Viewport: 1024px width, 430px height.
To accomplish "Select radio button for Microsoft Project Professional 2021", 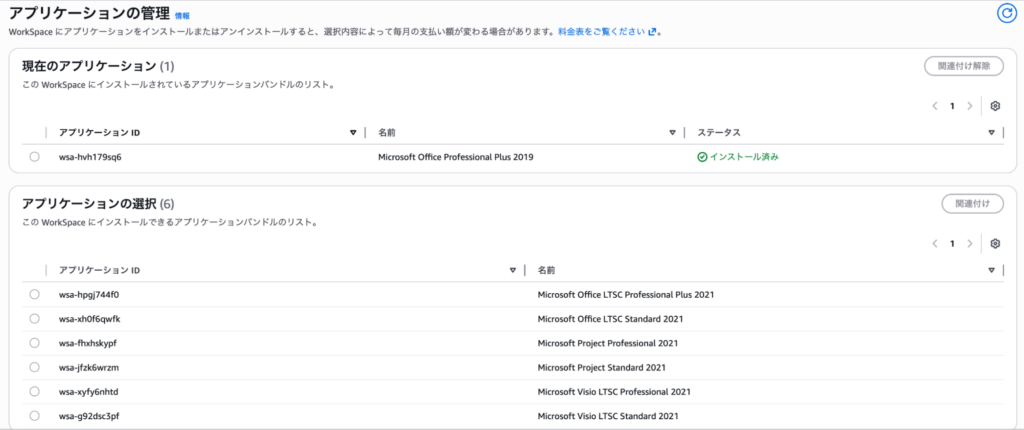I will point(35,343).
